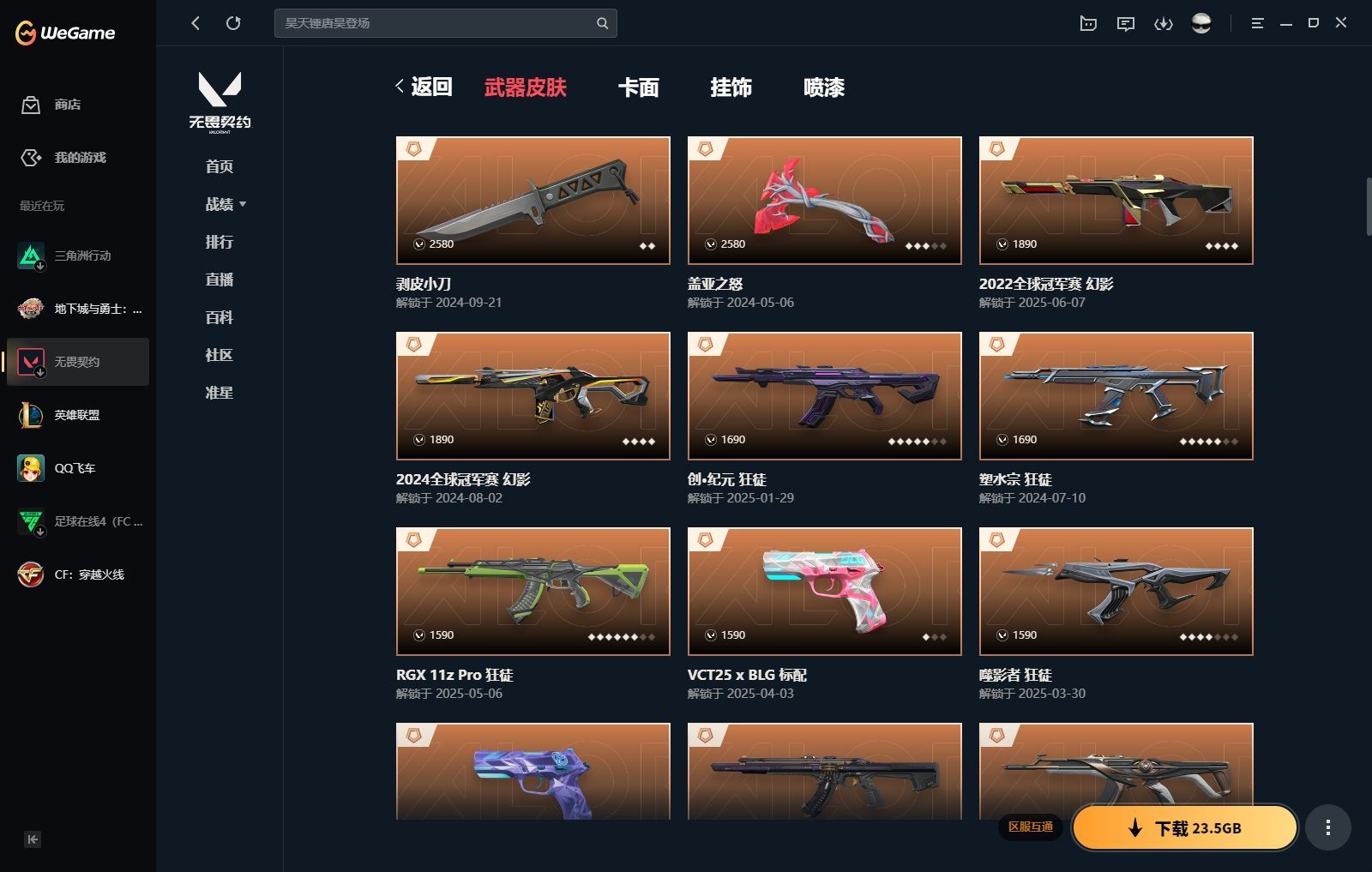
Task: Switch to the 喷漆 tab
Action: click(x=824, y=87)
